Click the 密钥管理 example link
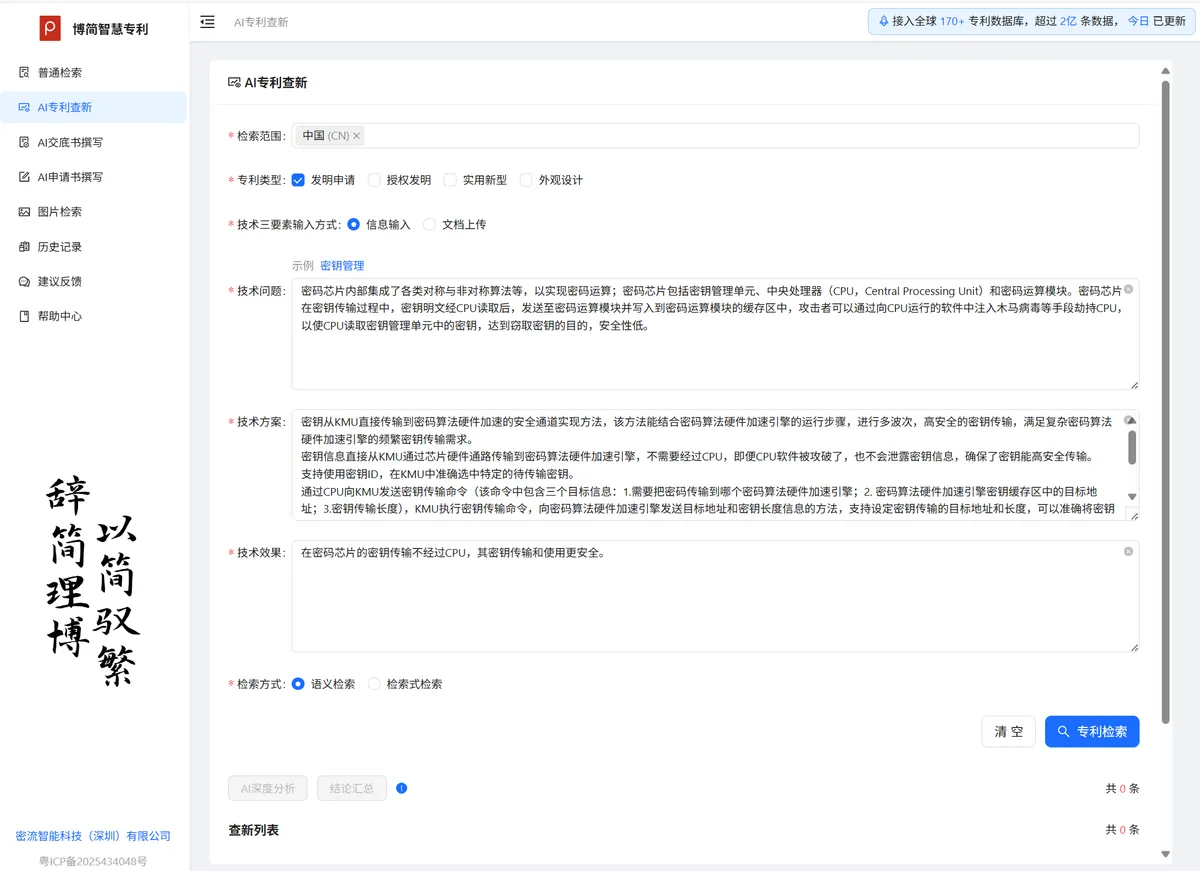 click(x=342, y=266)
